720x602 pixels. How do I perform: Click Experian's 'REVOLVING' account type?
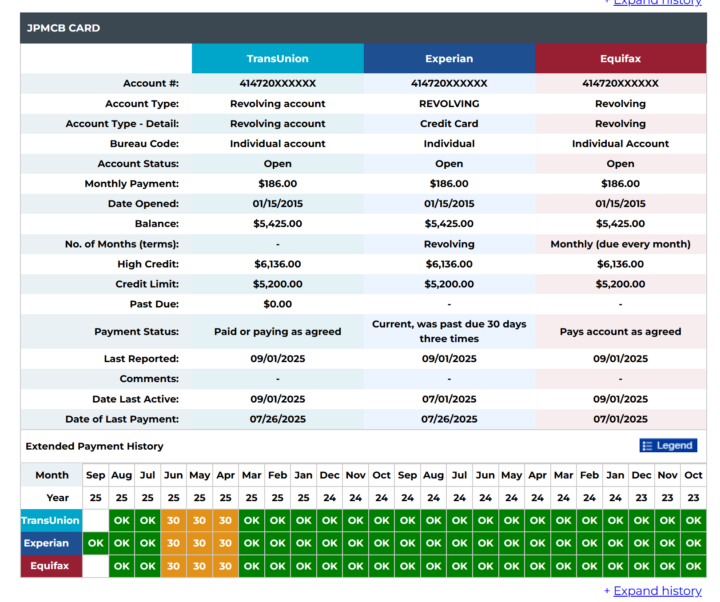tap(449, 104)
